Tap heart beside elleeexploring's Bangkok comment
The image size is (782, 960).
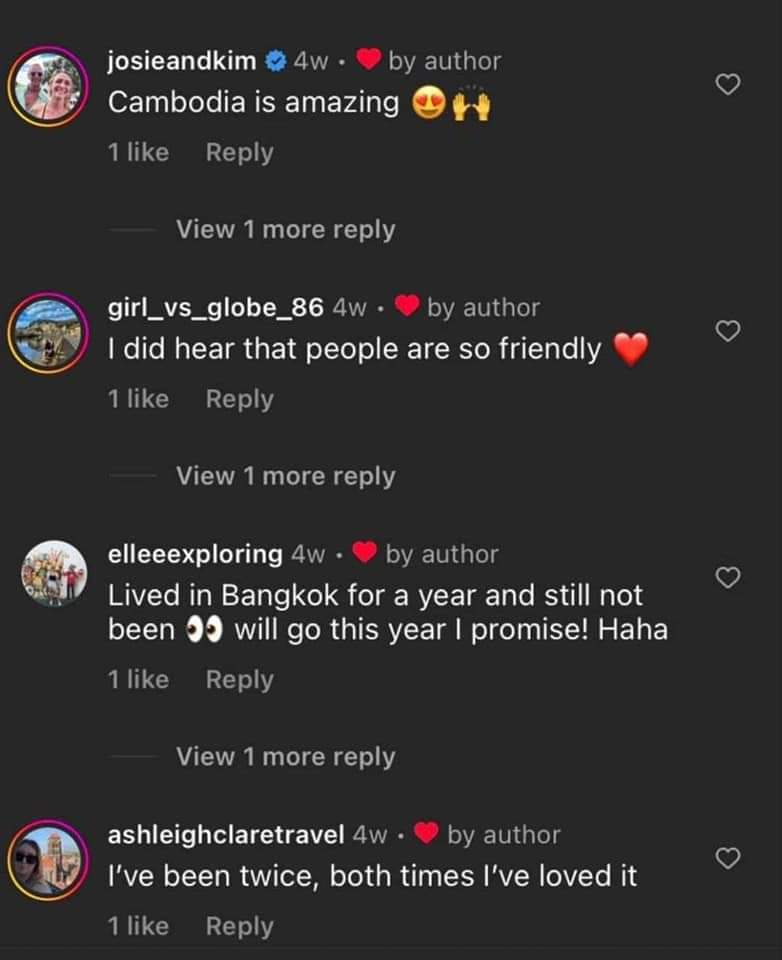point(729,577)
